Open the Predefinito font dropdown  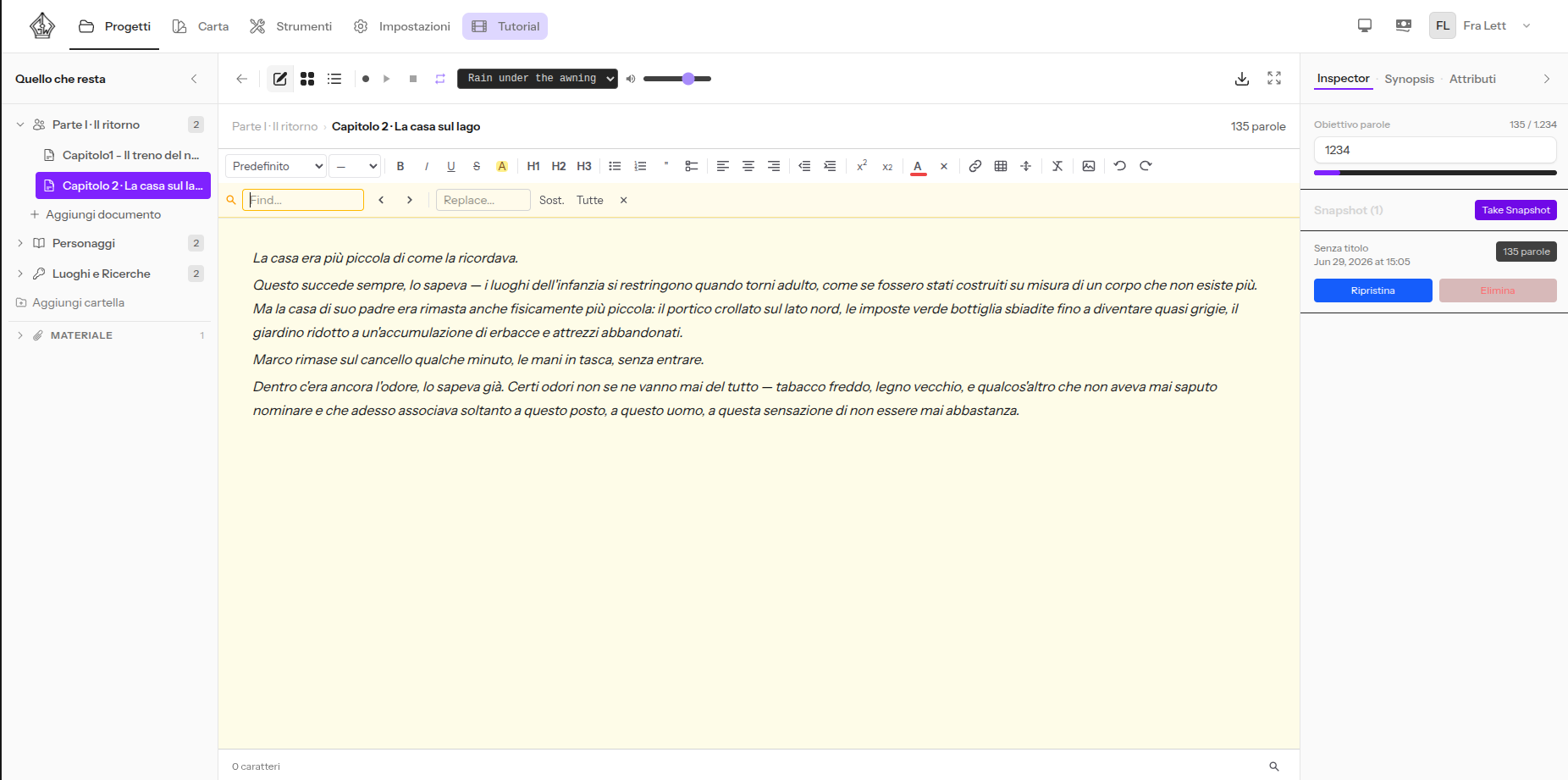pos(276,166)
